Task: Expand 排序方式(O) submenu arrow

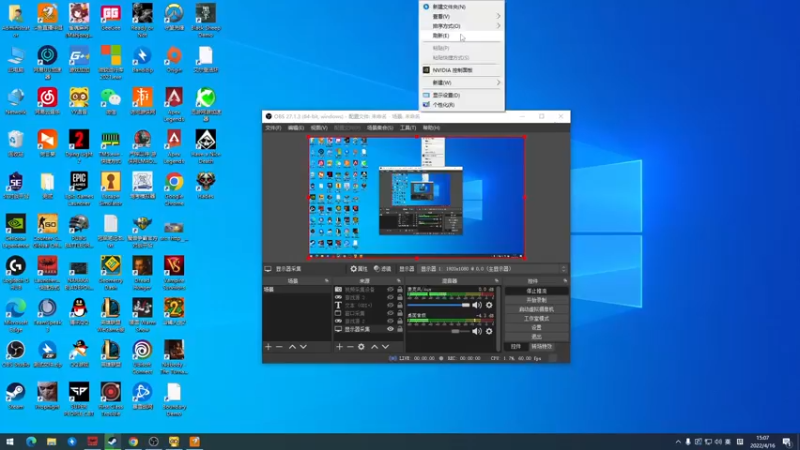Action: pos(498,26)
